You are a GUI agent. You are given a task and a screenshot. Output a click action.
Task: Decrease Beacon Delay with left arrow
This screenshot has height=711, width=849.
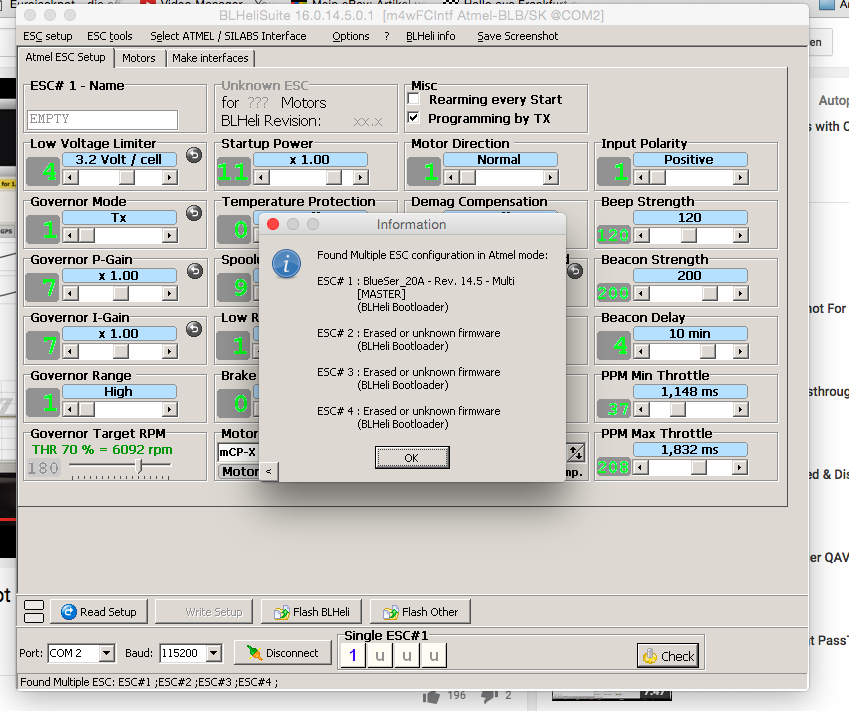click(x=642, y=351)
